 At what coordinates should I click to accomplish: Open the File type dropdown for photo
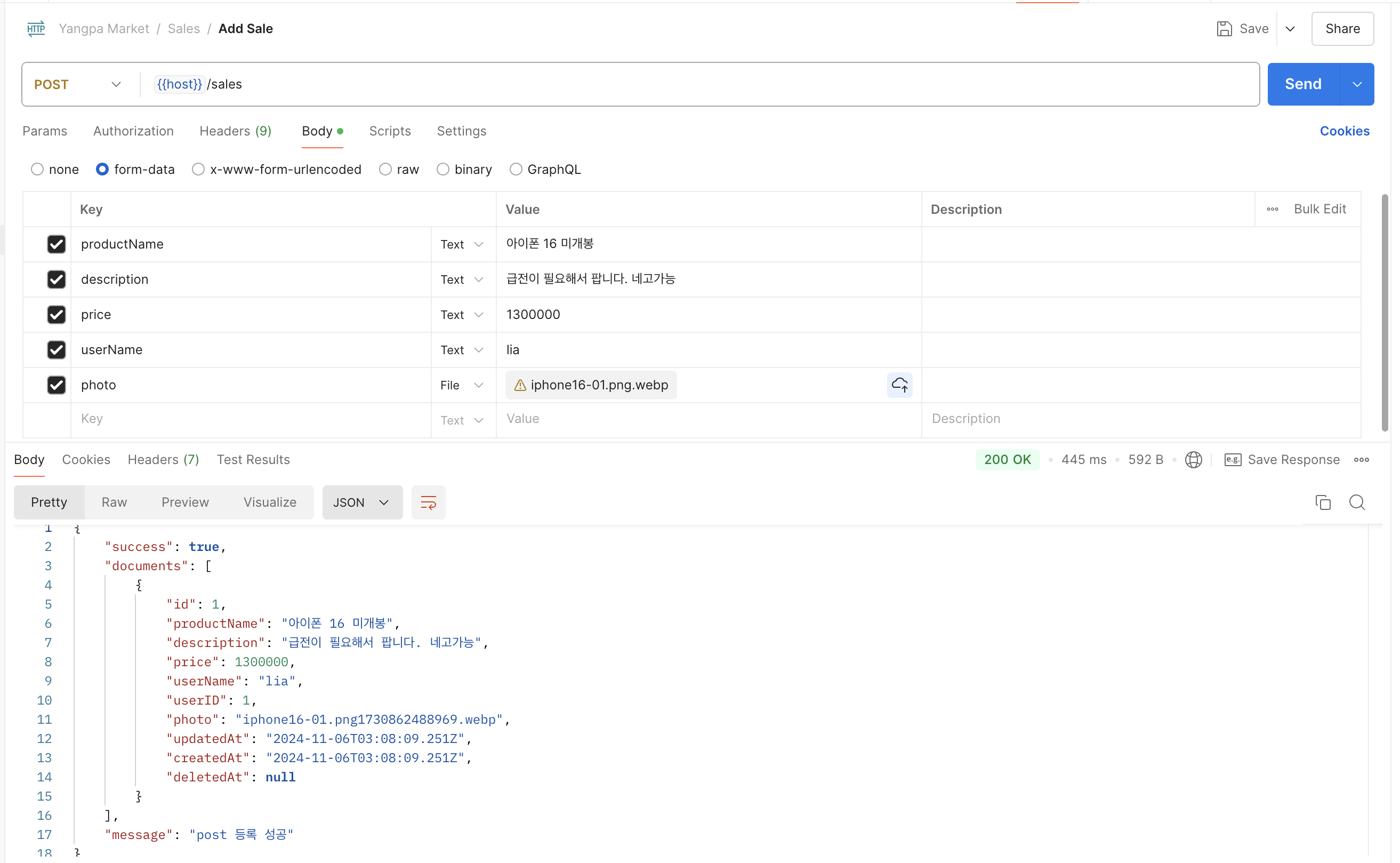(x=462, y=385)
